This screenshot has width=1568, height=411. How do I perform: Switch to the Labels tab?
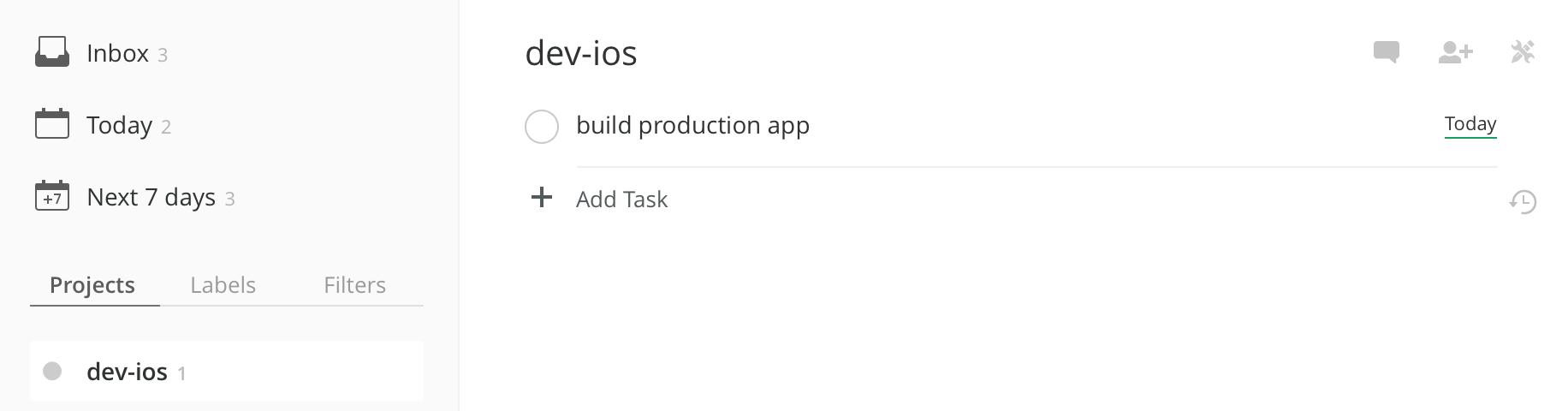coord(223,284)
